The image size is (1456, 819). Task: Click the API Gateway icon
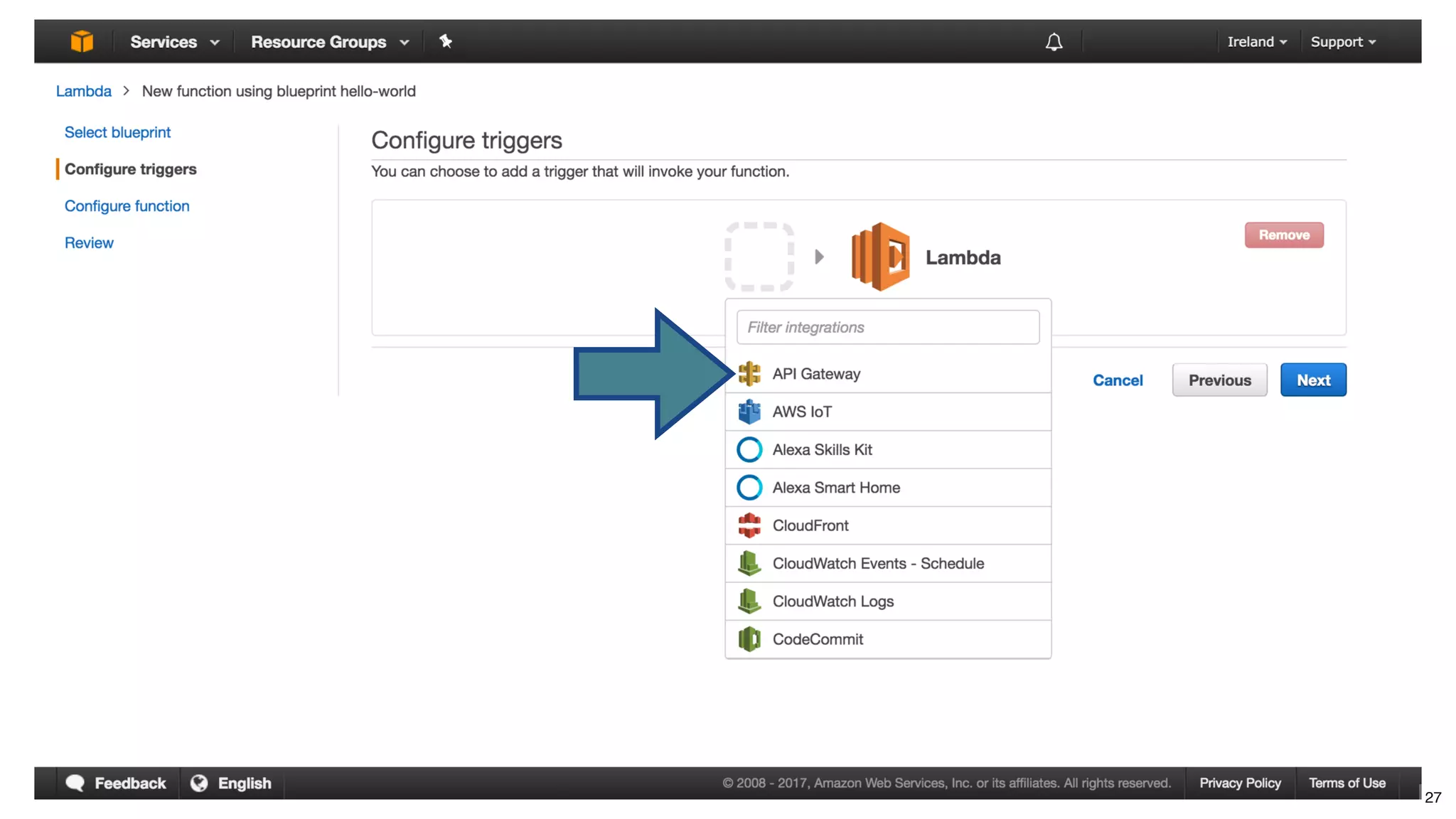(x=749, y=374)
